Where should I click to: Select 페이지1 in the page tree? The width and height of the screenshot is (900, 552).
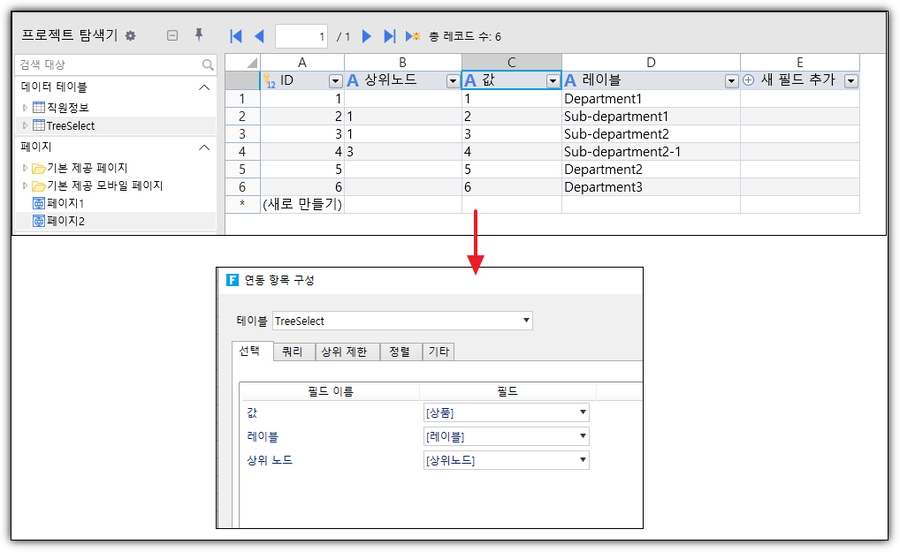(x=65, y=203)
